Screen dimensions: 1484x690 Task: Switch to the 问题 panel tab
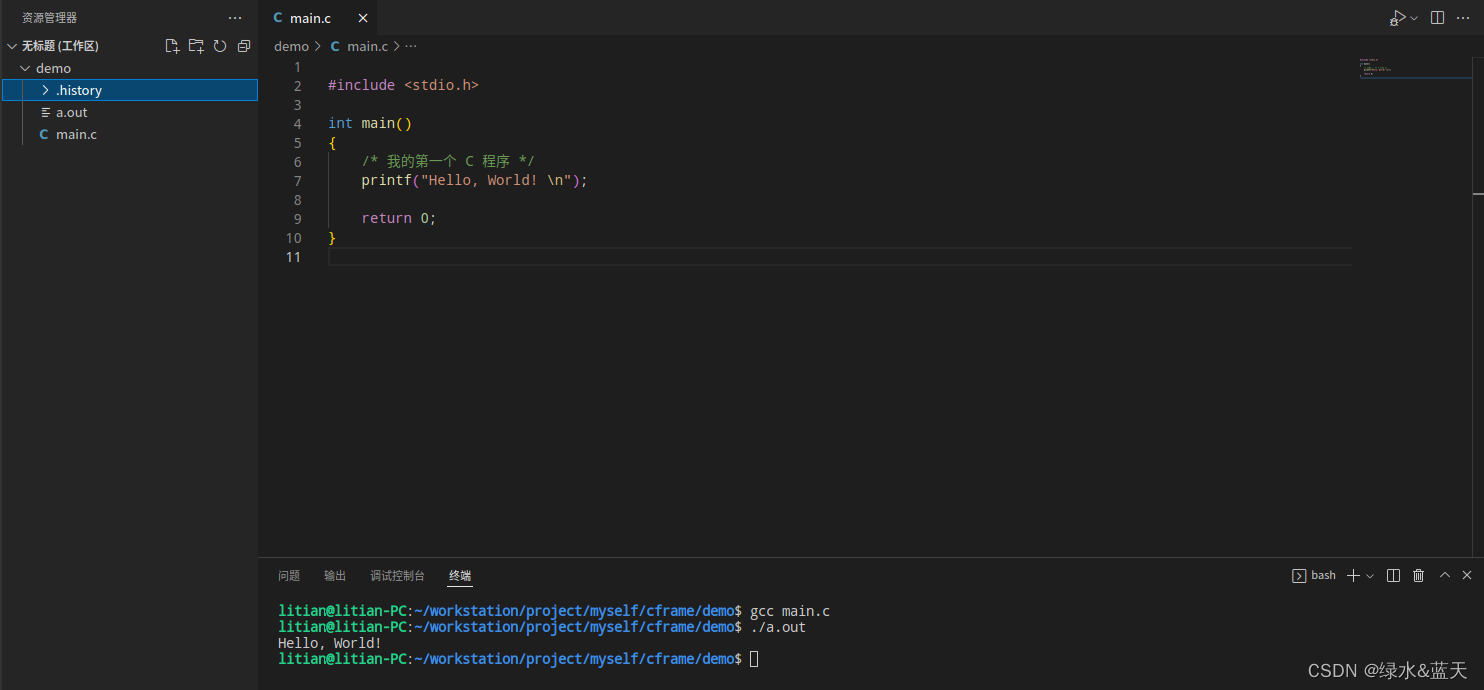coord(289,576)
